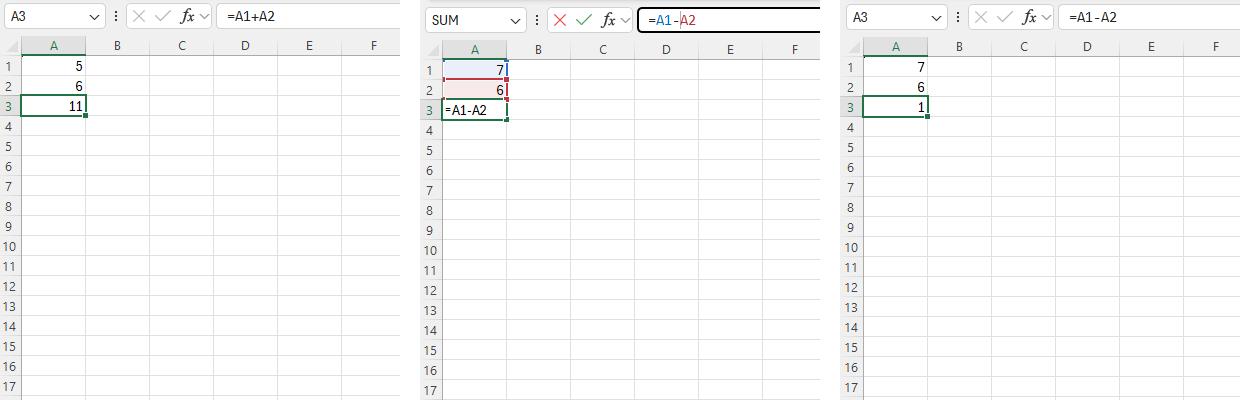Select column F header in the rightmost spreadsheet

pyautogui.click(x=1215, y=46)
